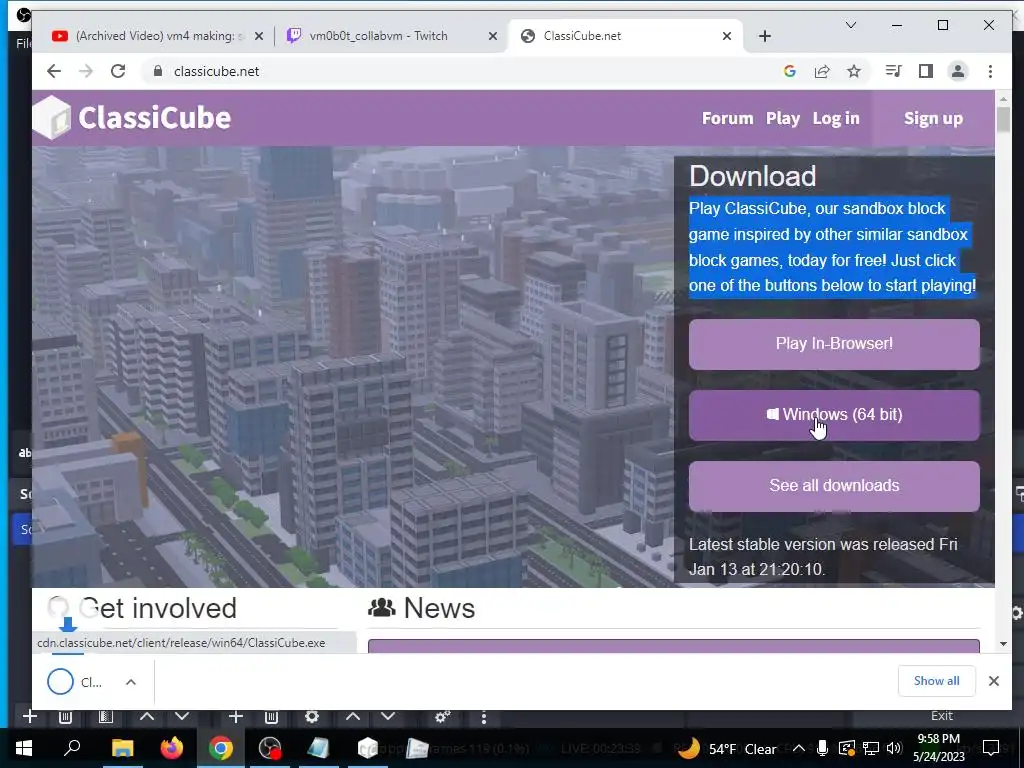Screen dimensions: 1024x768
Task: Open the Google icon in the address bar
Action: pyautogui.click(x=790, y=71)
